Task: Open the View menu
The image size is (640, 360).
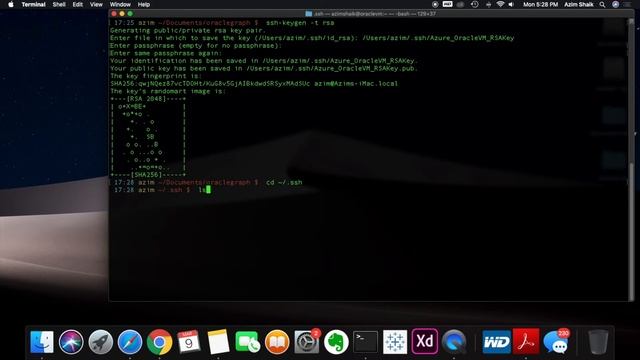Action: click(96, 4)
